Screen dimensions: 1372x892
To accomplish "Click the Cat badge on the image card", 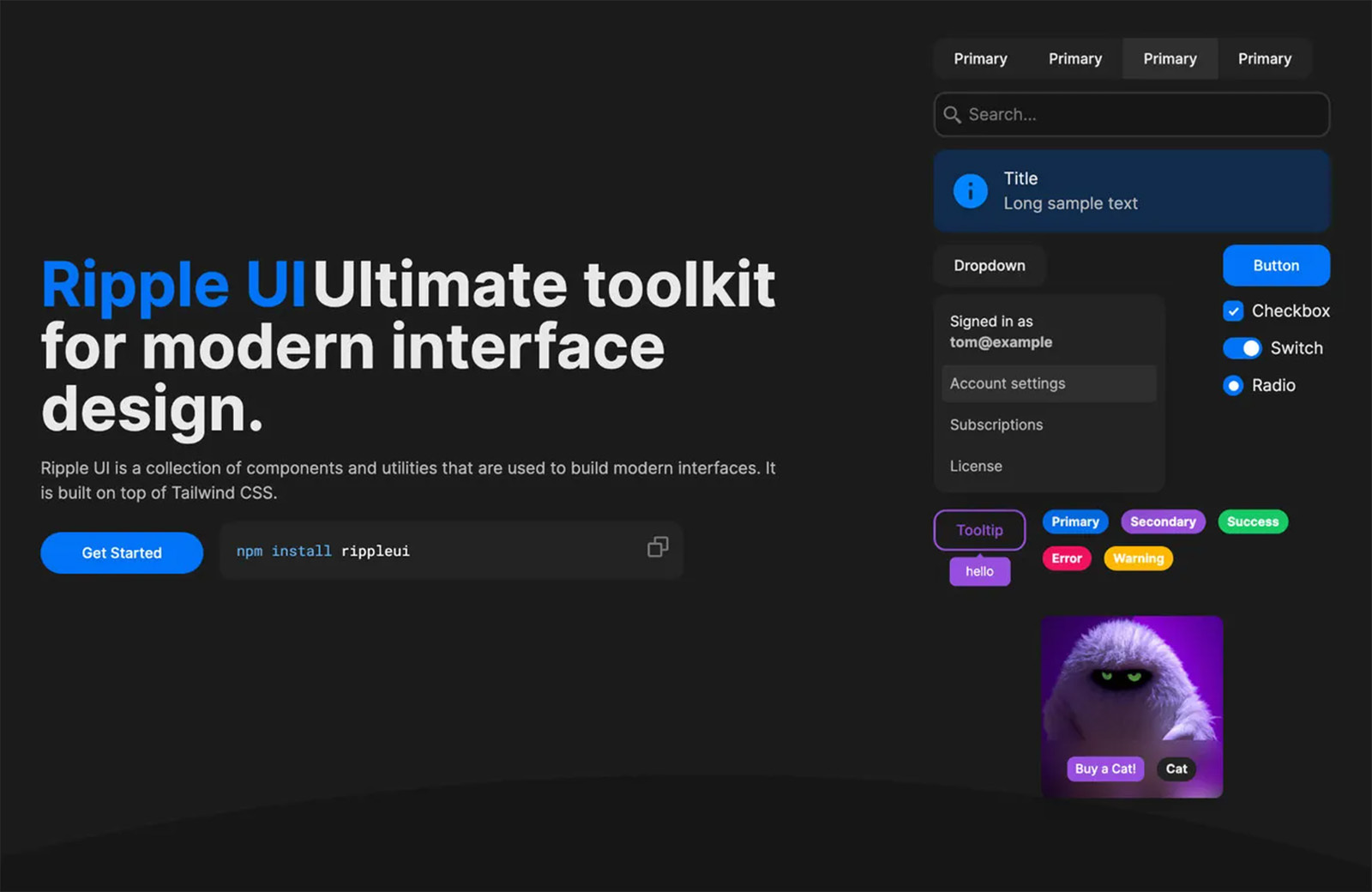I will (x=1176, y=769).
